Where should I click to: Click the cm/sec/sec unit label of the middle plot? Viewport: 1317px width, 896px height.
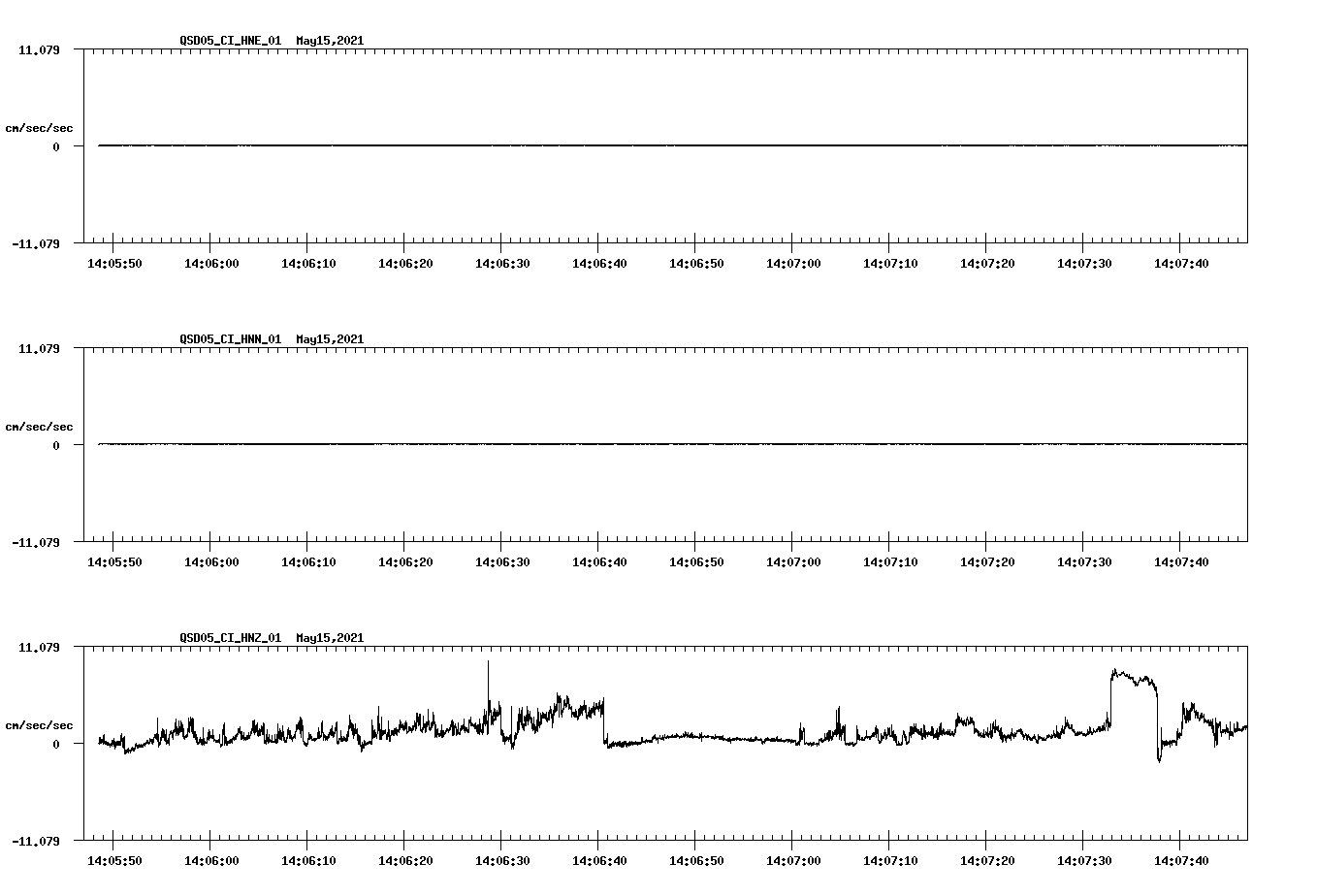[x=40, y=426]
